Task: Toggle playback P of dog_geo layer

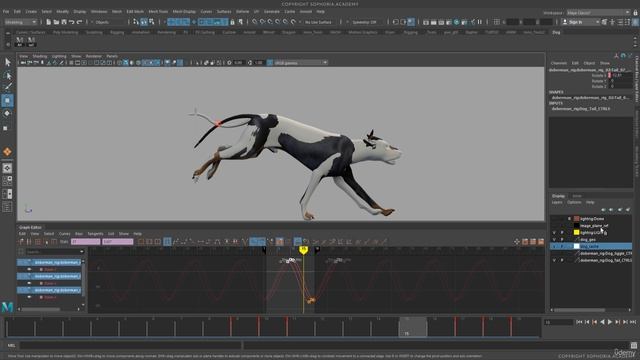Action: pos(562,240)
